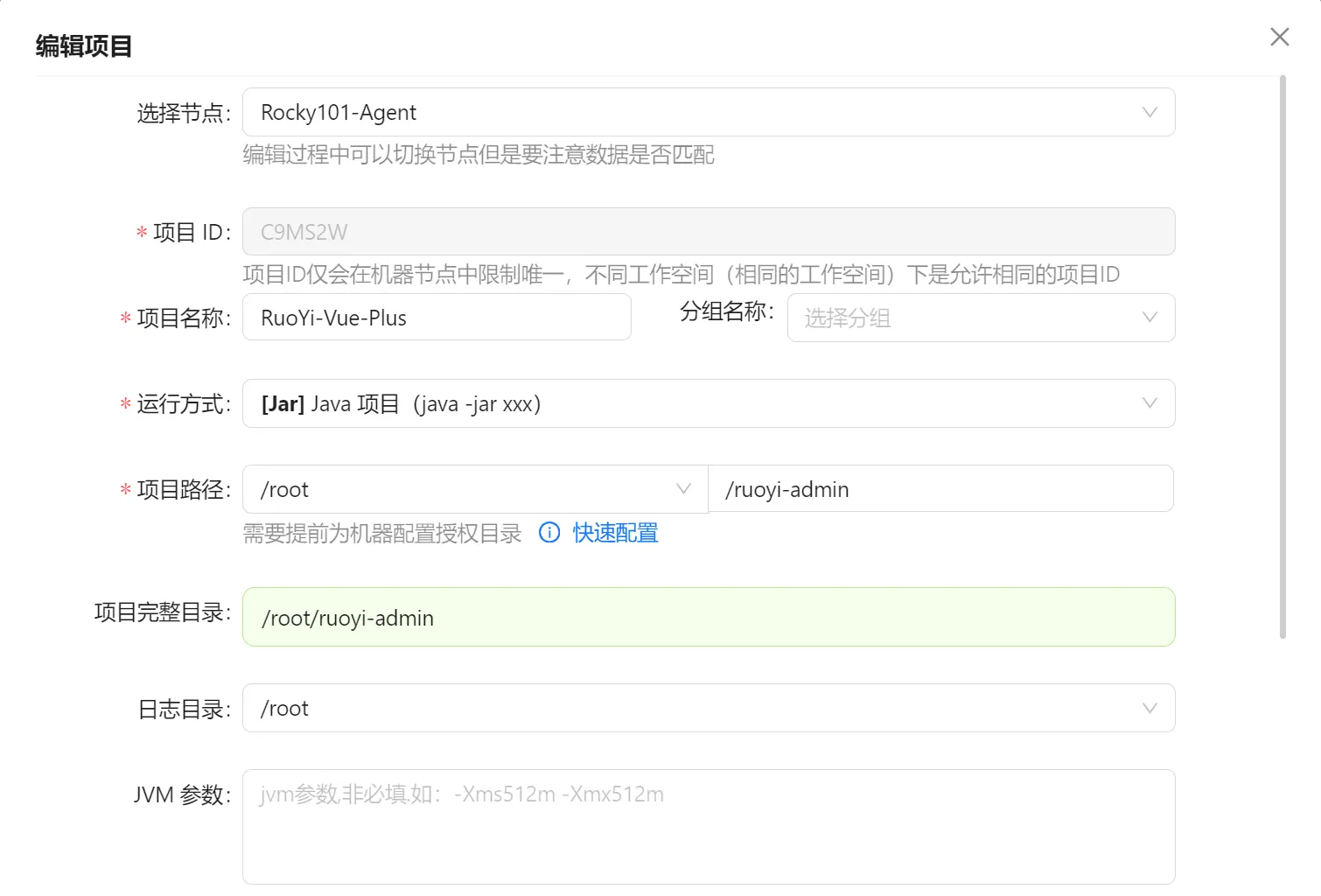Focus the 项目名称 input with RuoYi-Vue-Plus
The image size is (1321, 896).
(436, 318)
